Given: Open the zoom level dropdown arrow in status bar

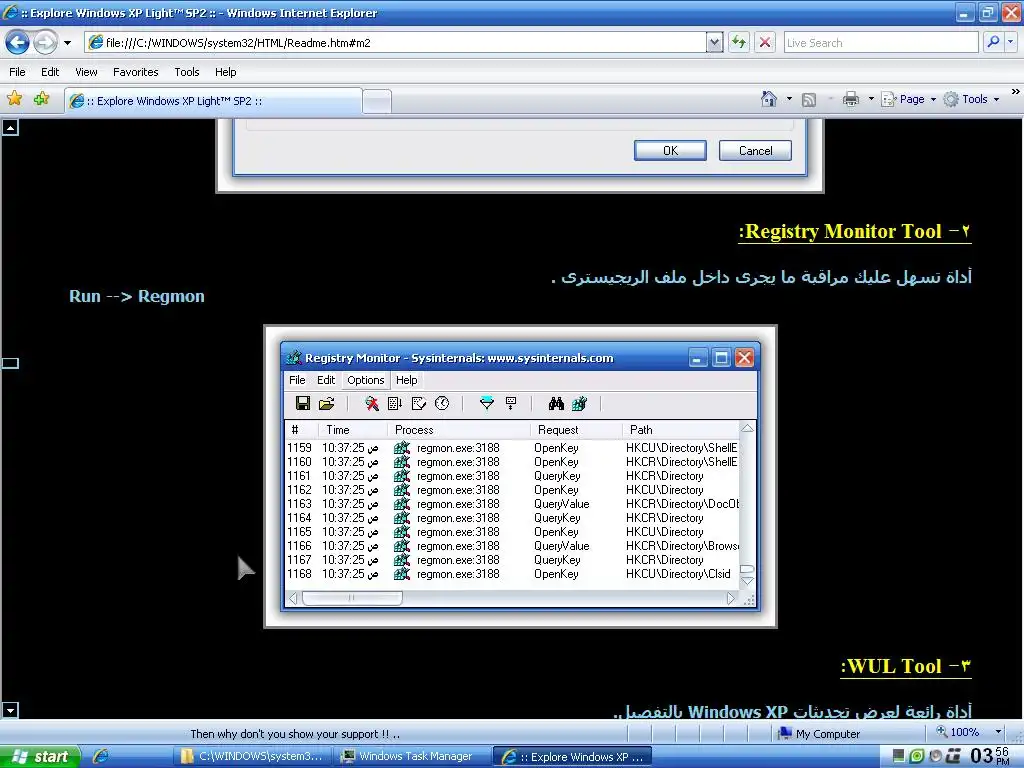Looking at the screenshot, I should [x=998, y=732].
